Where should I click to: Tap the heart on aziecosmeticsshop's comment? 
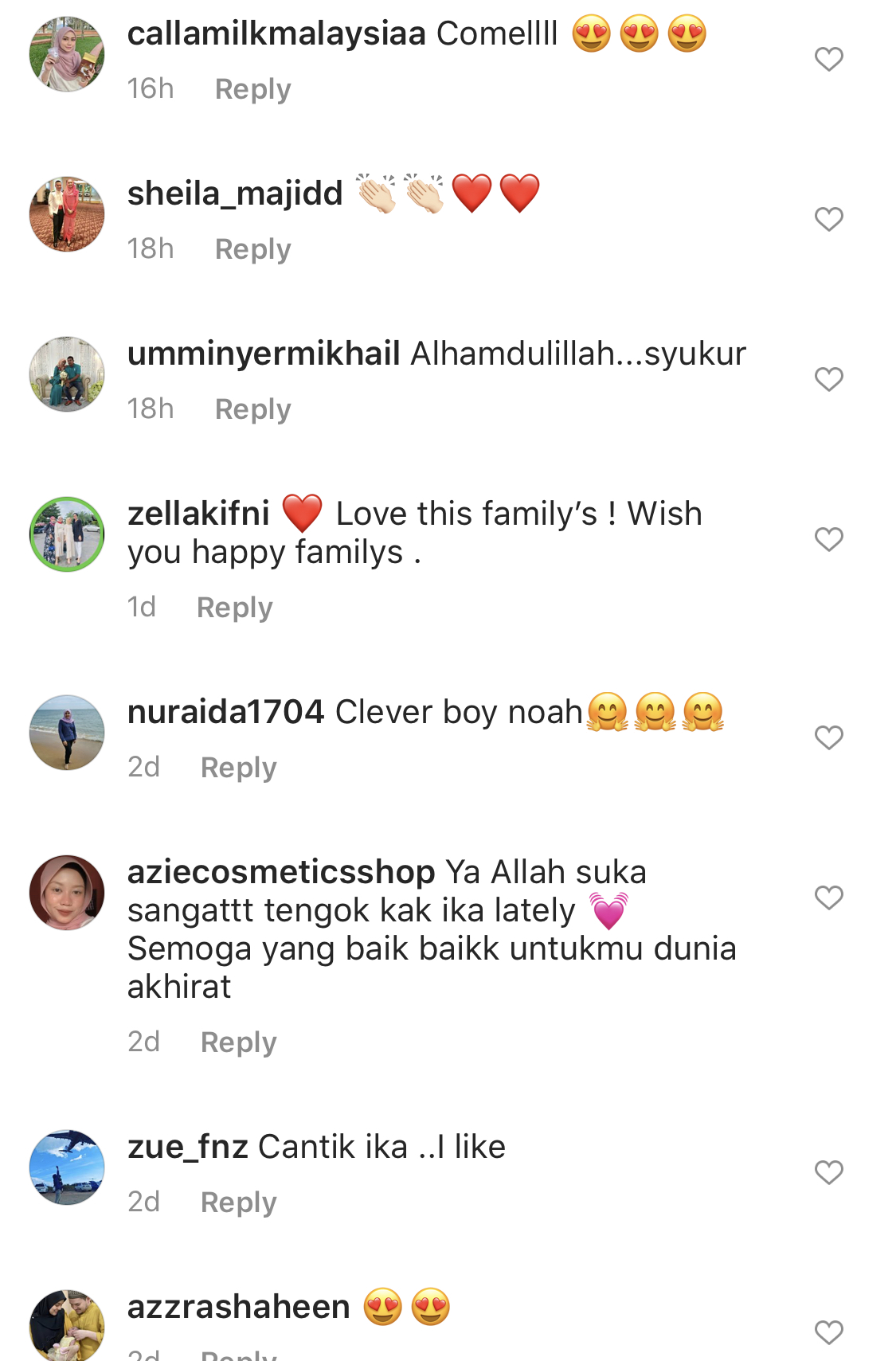click(x=828, y=898)
